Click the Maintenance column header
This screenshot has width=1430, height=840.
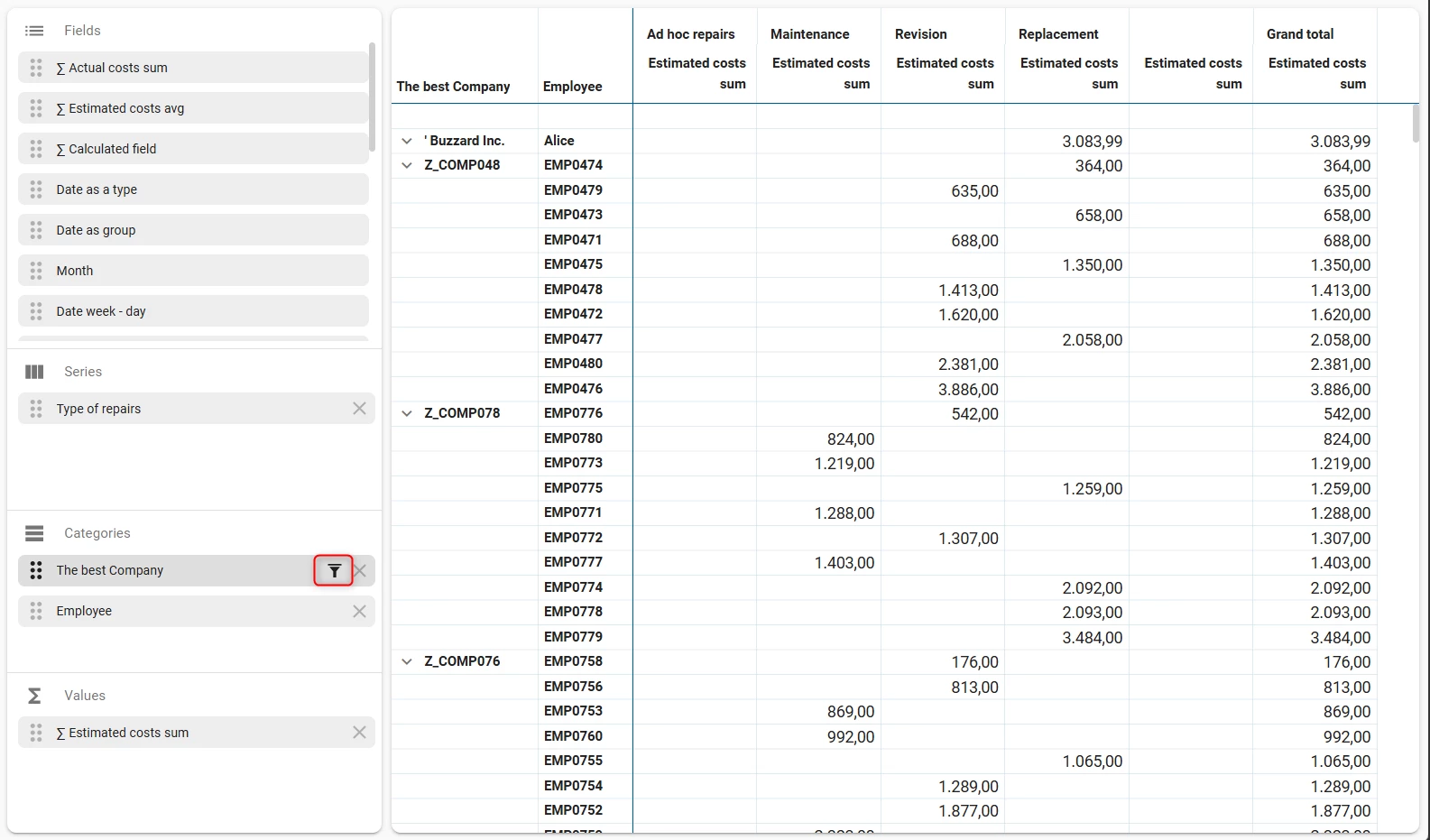(x=810, y=34)
